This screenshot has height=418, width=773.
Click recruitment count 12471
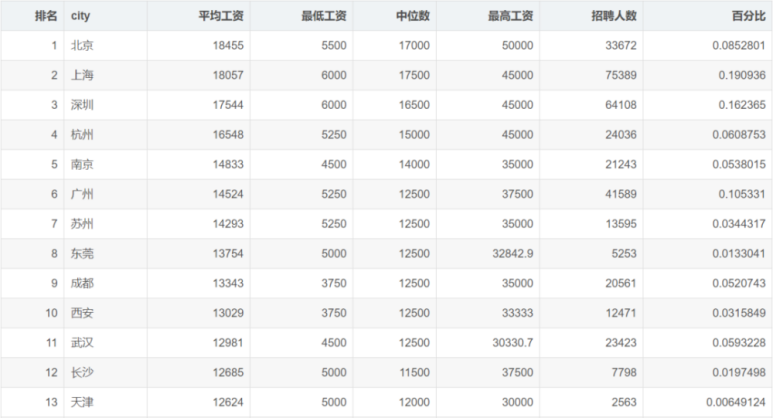[x=621, y=313]
